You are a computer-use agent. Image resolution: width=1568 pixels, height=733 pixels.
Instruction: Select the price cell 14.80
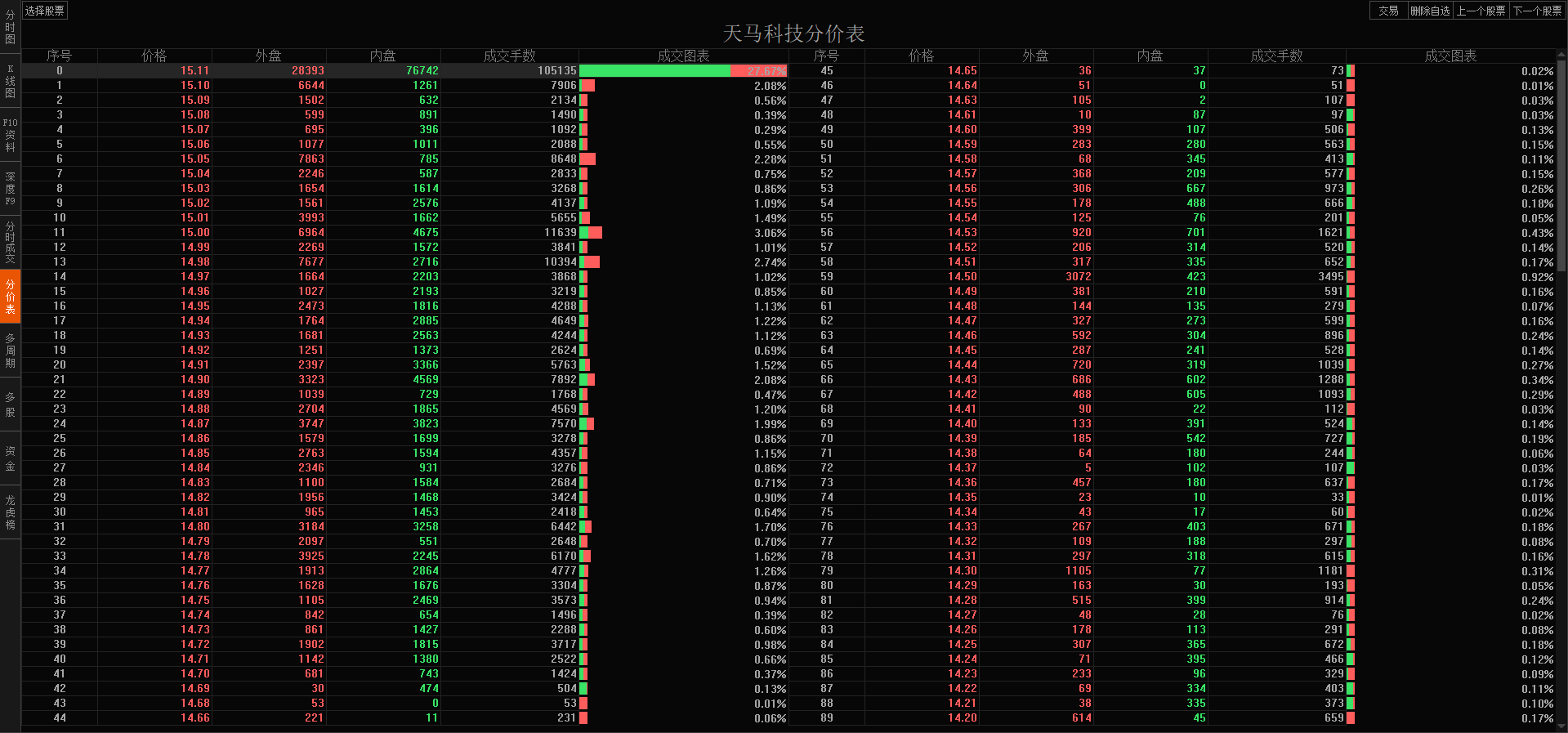tap(194, 527)
